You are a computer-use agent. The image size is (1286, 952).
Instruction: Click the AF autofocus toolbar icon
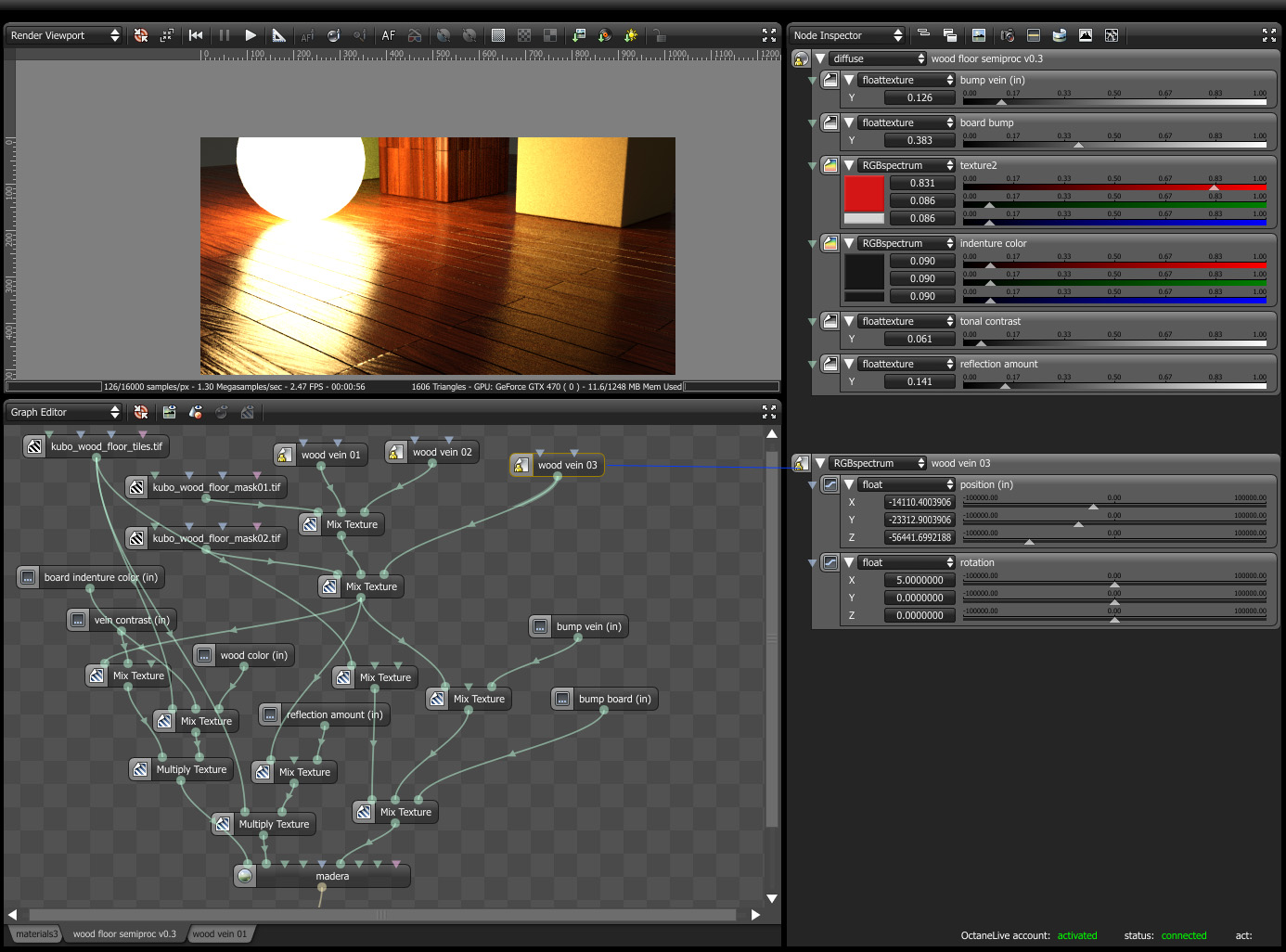(x=389, y=35)
